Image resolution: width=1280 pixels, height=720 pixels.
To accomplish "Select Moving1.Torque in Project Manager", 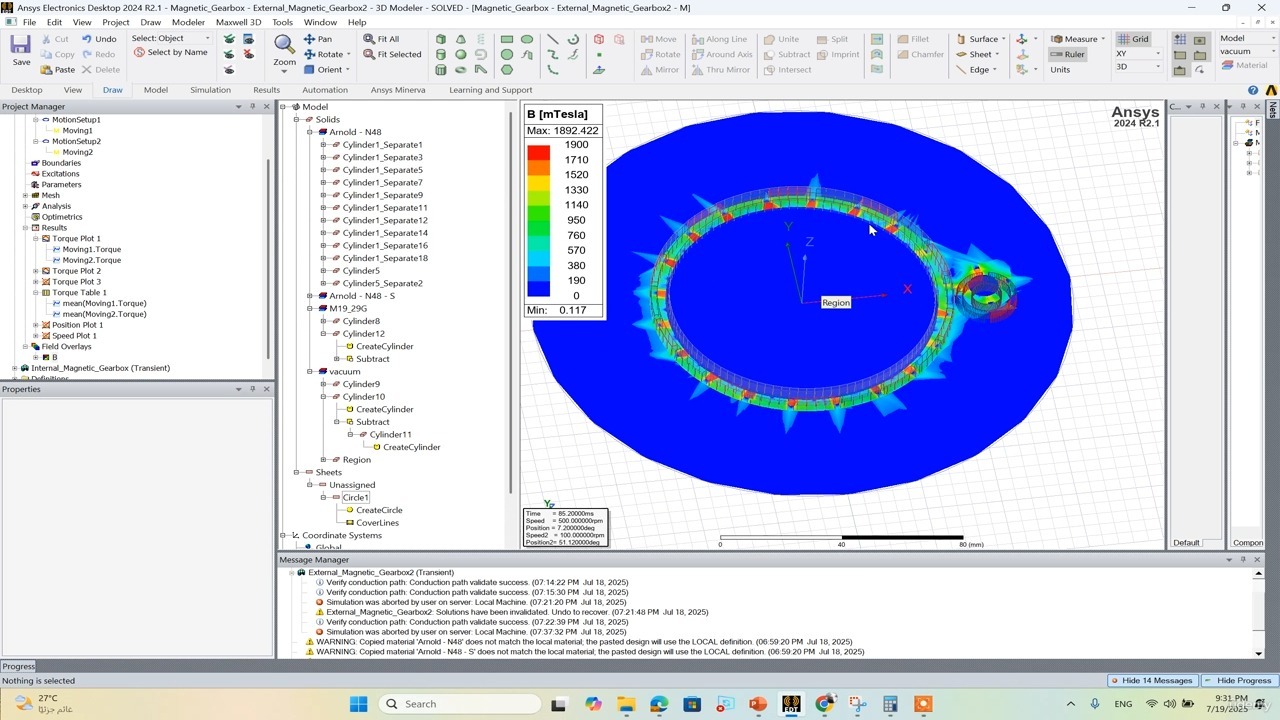I will [x=91, y=249].
